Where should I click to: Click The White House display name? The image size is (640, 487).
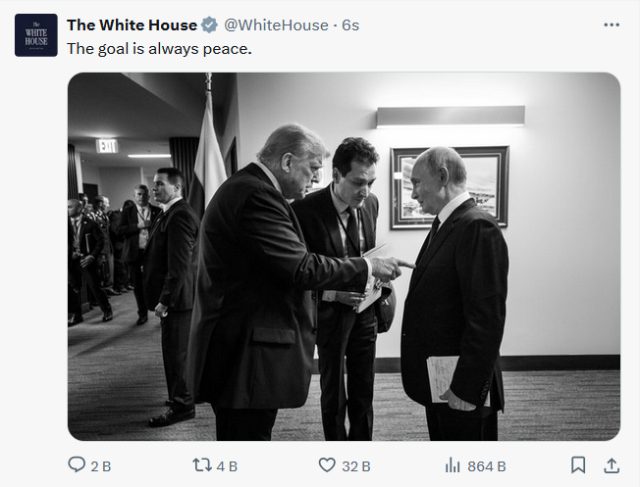[x=131, y=25]
